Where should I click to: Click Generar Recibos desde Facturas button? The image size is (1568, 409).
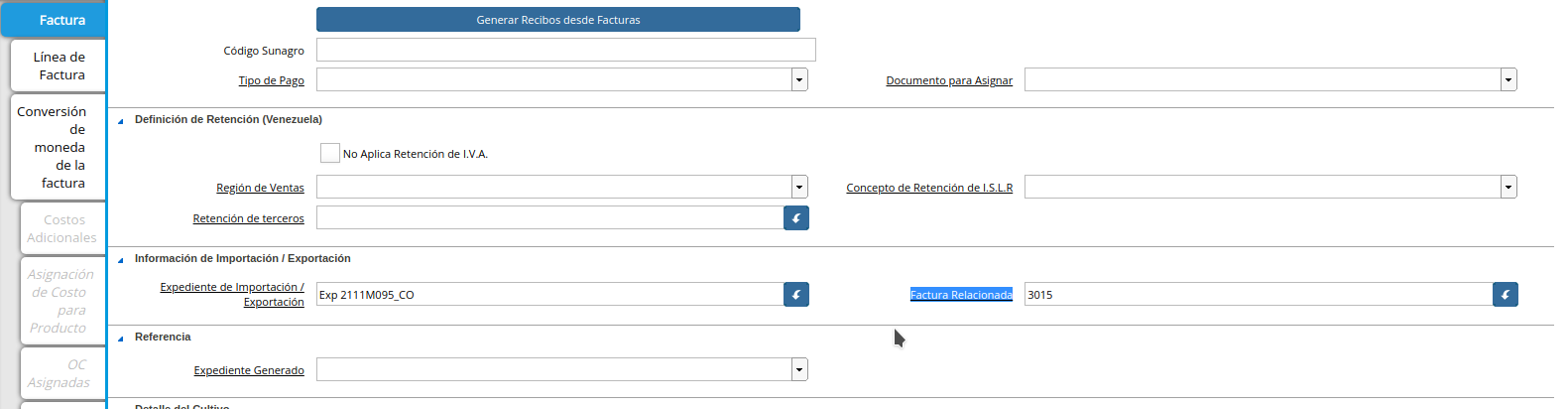click(557, 20)
